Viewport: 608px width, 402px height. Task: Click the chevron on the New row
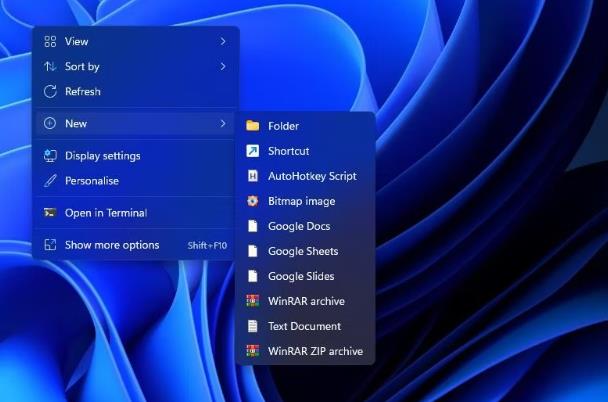coord(223,124)
